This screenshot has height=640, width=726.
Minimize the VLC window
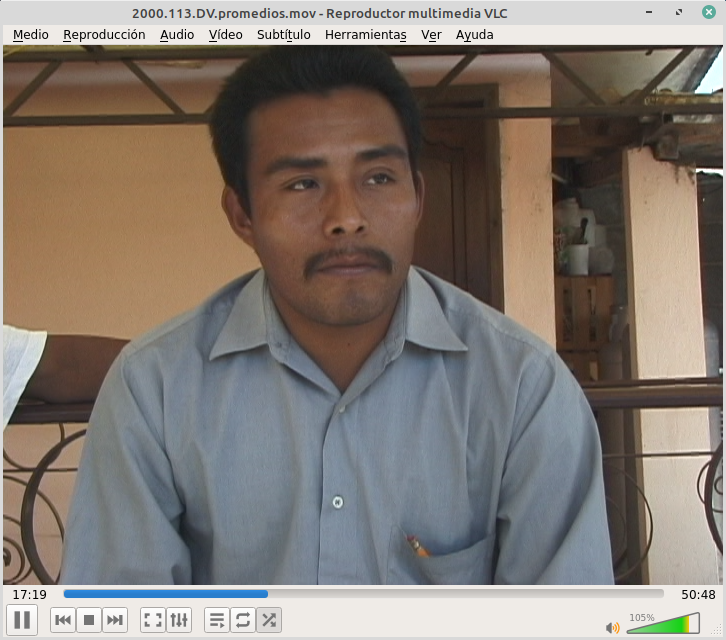(x=649, y=12)
